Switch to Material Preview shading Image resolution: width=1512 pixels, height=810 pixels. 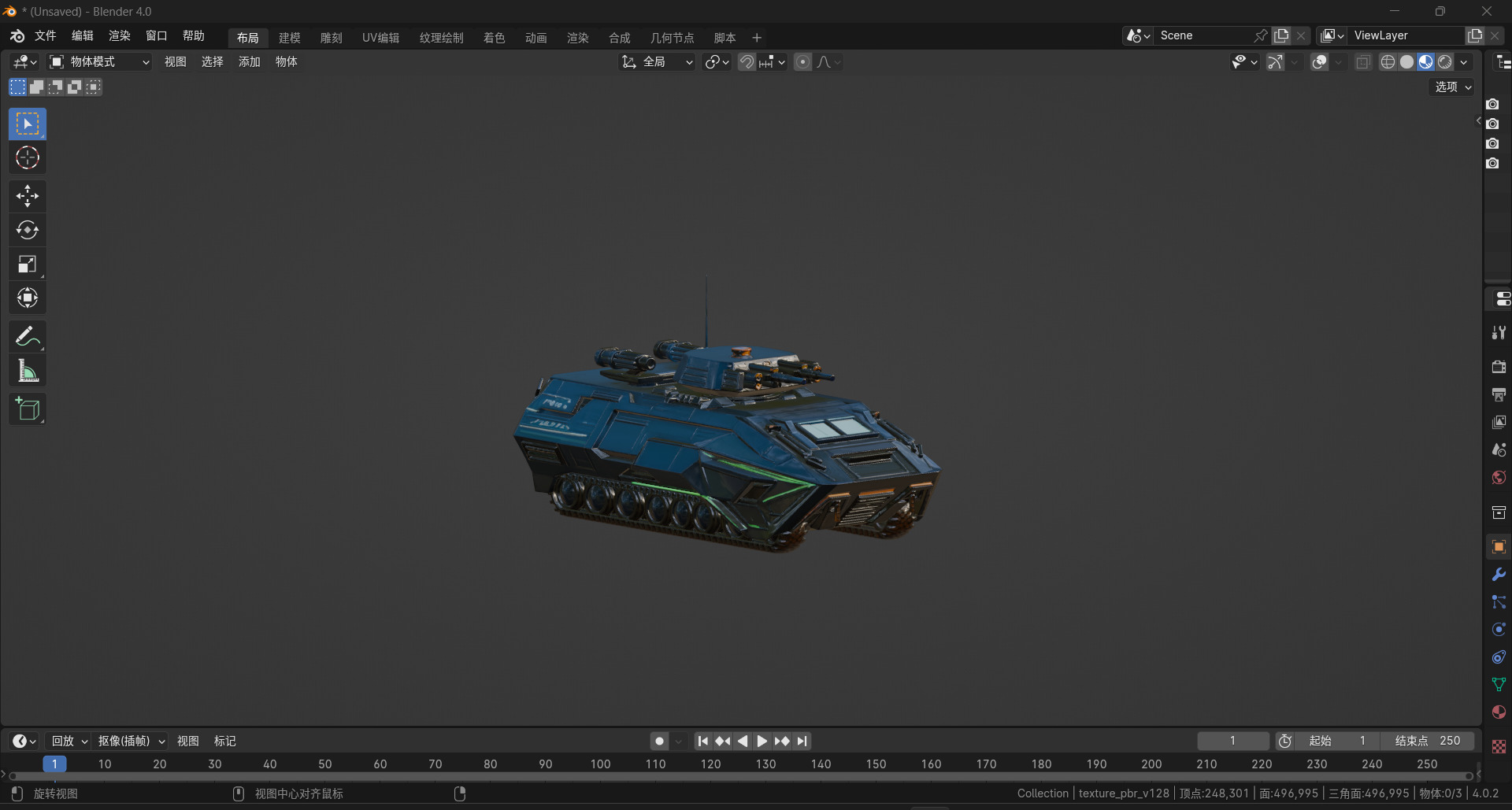click(x=1425, y=62)
